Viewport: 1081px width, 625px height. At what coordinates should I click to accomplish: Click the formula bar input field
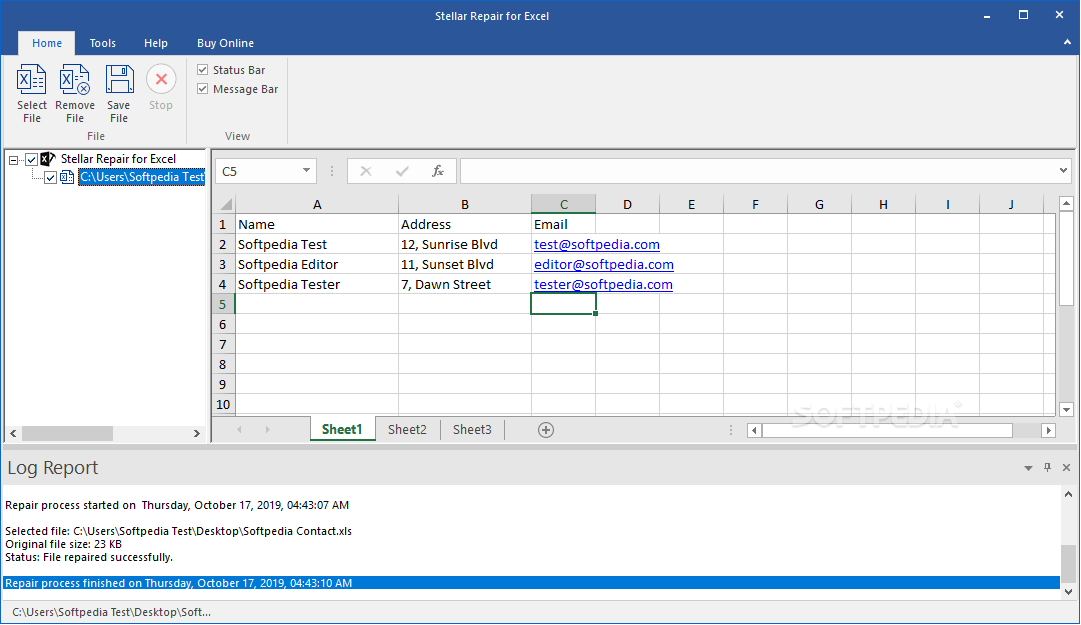click(758, 171)
